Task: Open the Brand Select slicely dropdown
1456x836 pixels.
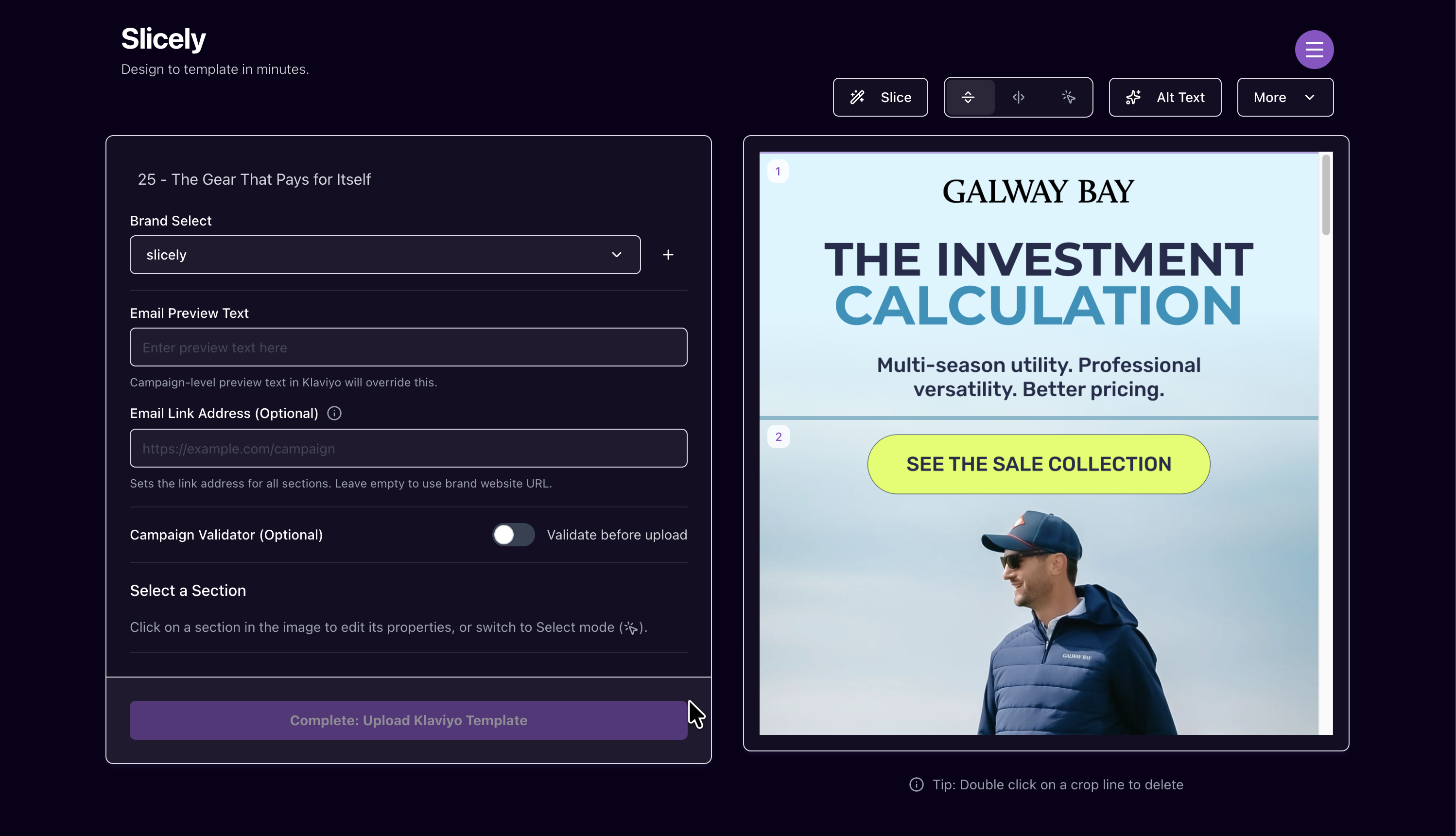Action: [x=384, y=255]
